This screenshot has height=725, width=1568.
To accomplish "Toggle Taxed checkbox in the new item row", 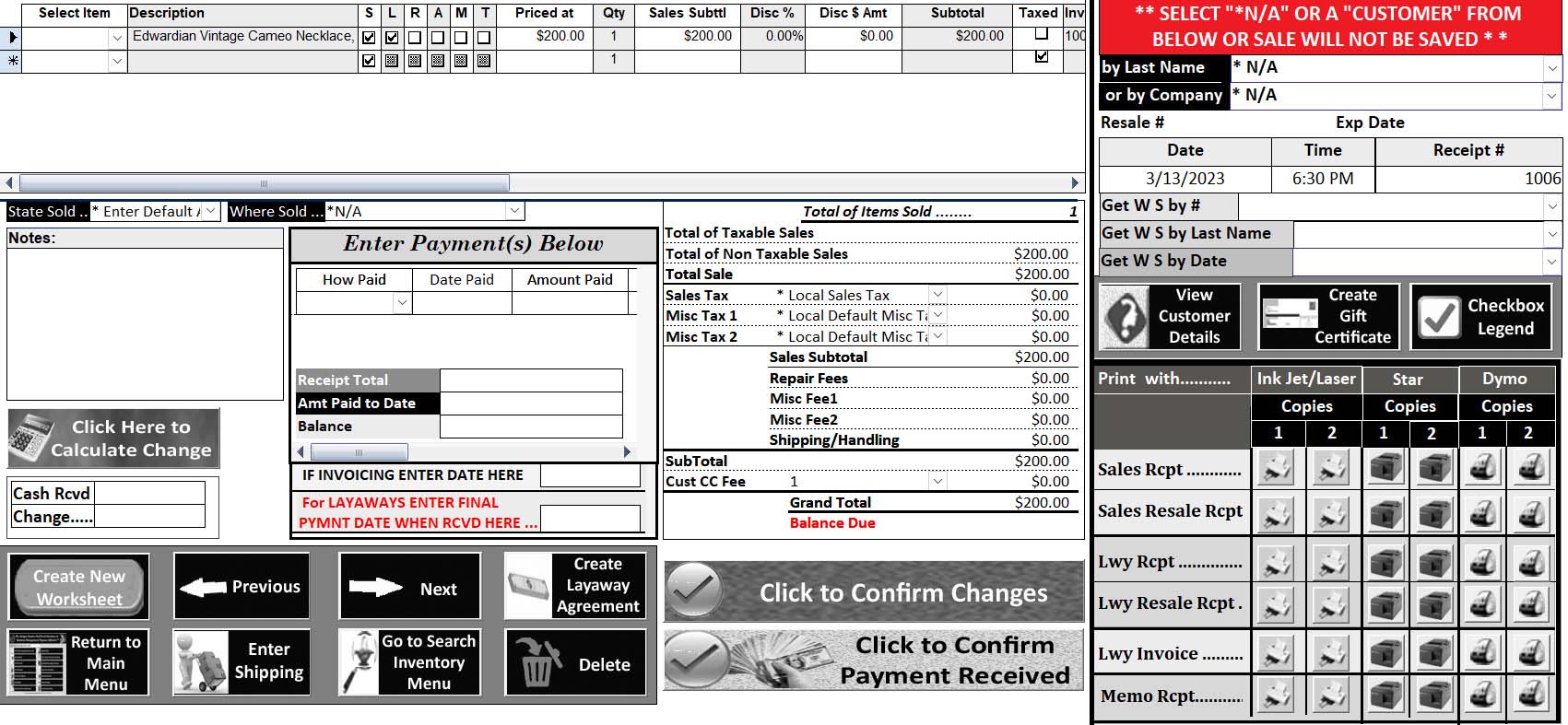I will pyautogui.click(x=1042, y=56).
